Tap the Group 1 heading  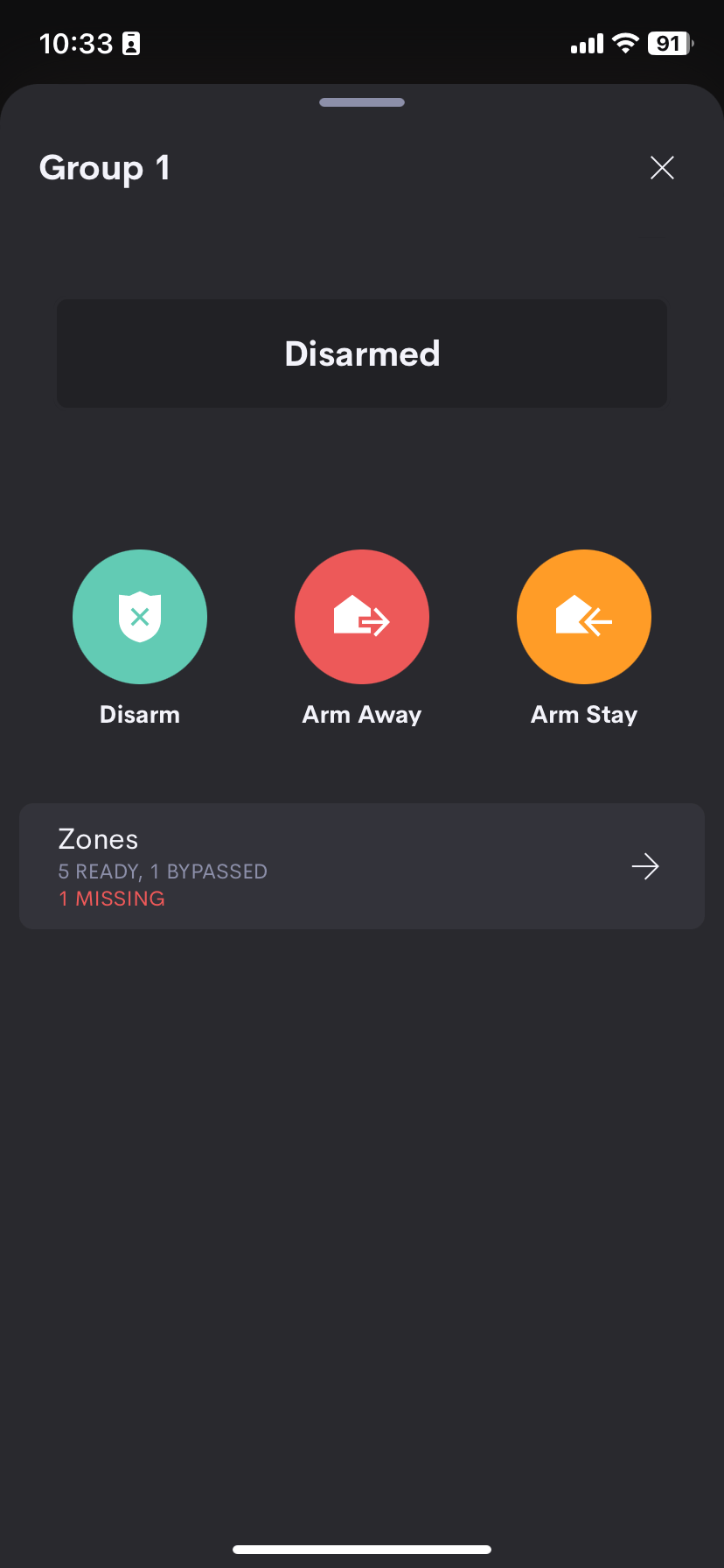[105, 168]
